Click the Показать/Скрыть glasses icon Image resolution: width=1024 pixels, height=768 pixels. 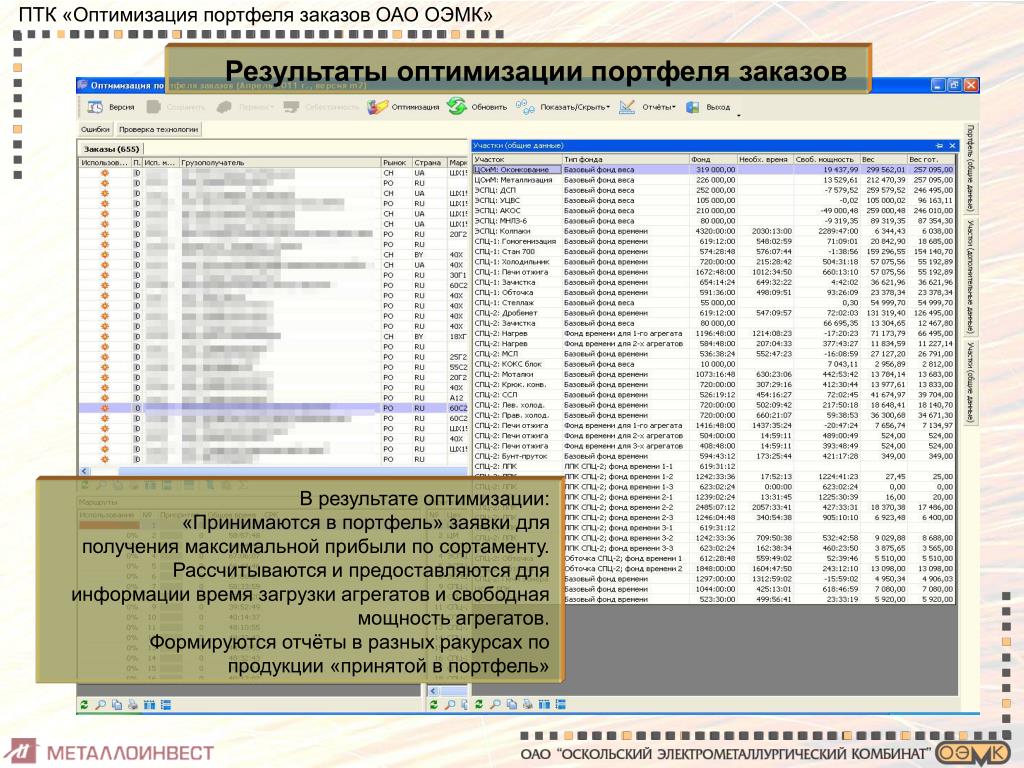(524, 107)
